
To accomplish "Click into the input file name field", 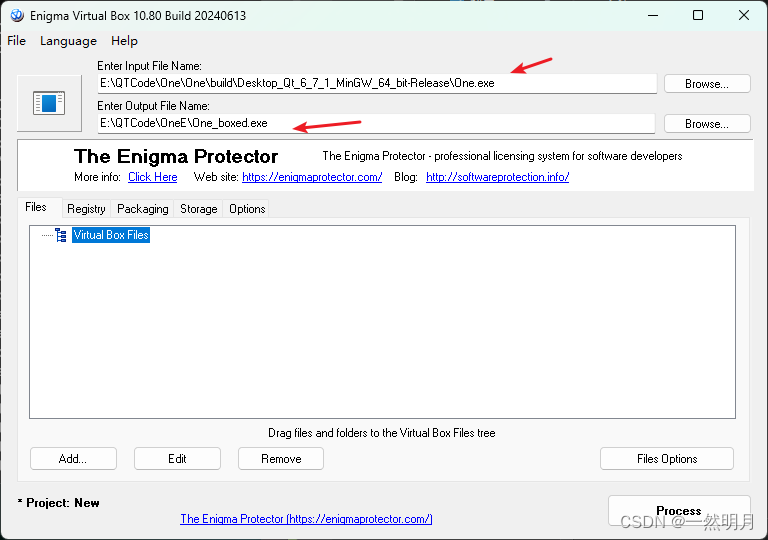I will 377,83.
